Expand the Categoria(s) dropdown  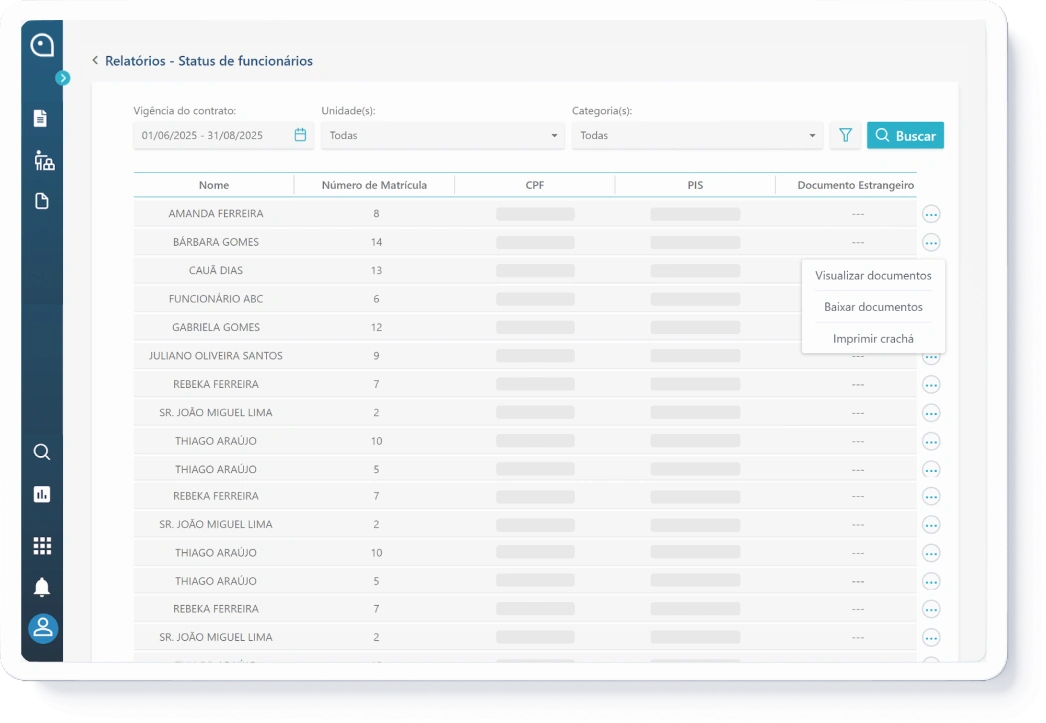(x=697, y=135)
